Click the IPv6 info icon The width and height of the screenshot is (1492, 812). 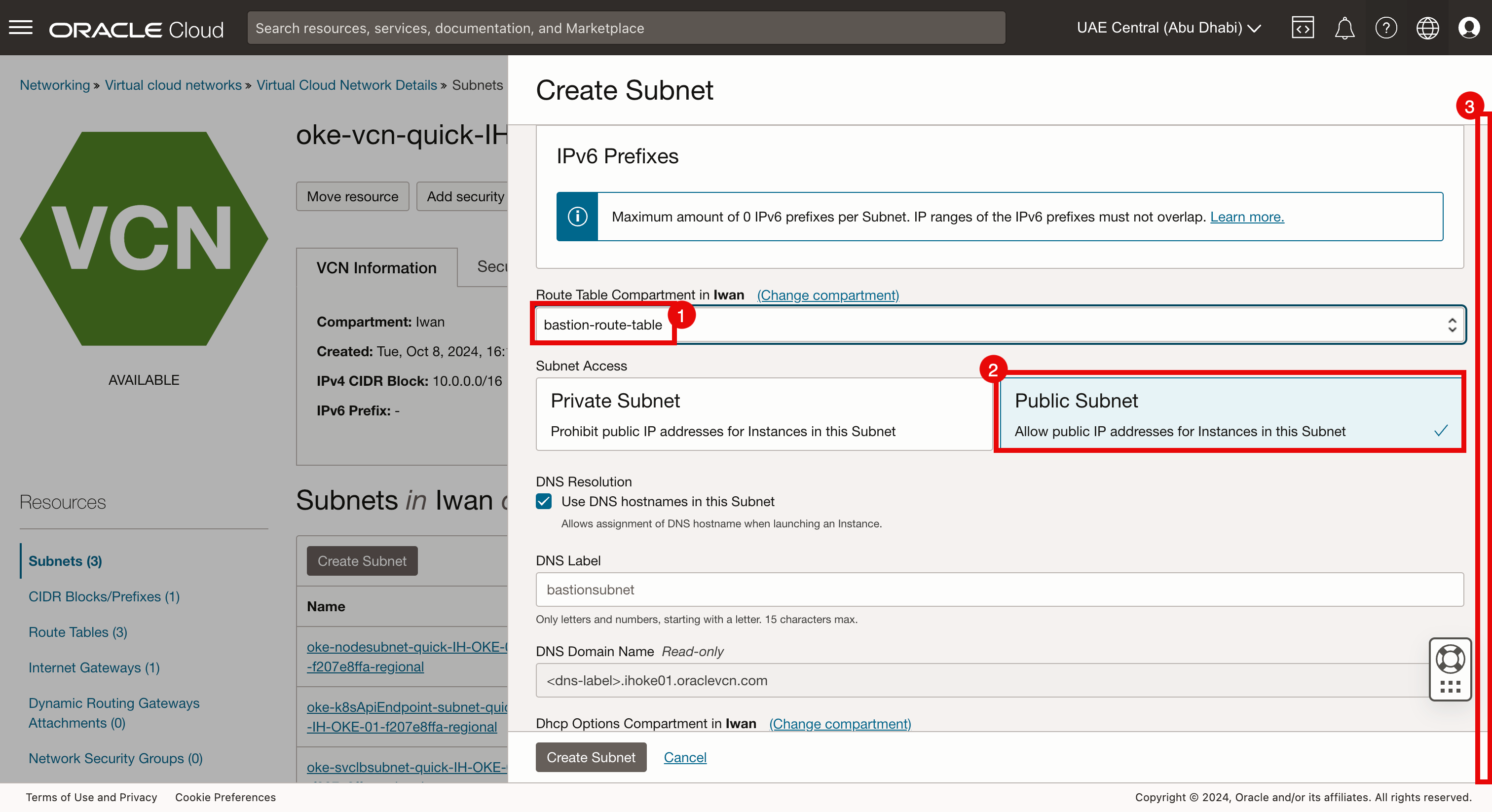[577, 217]
